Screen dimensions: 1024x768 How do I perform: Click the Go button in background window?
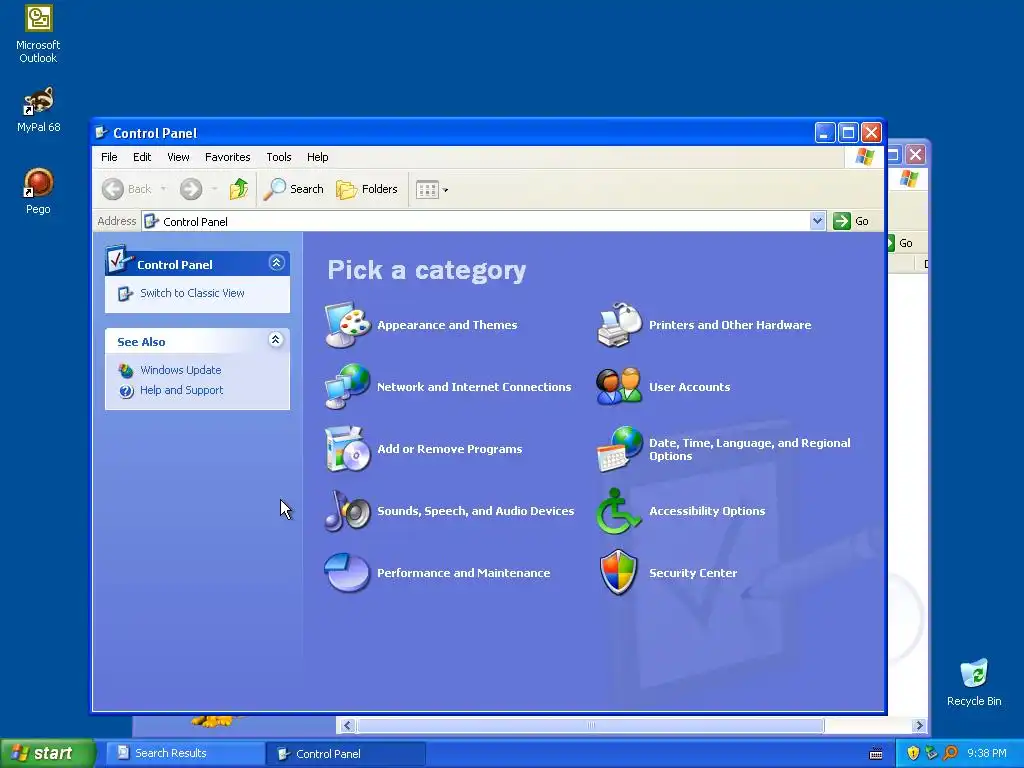tap(901, 243)
